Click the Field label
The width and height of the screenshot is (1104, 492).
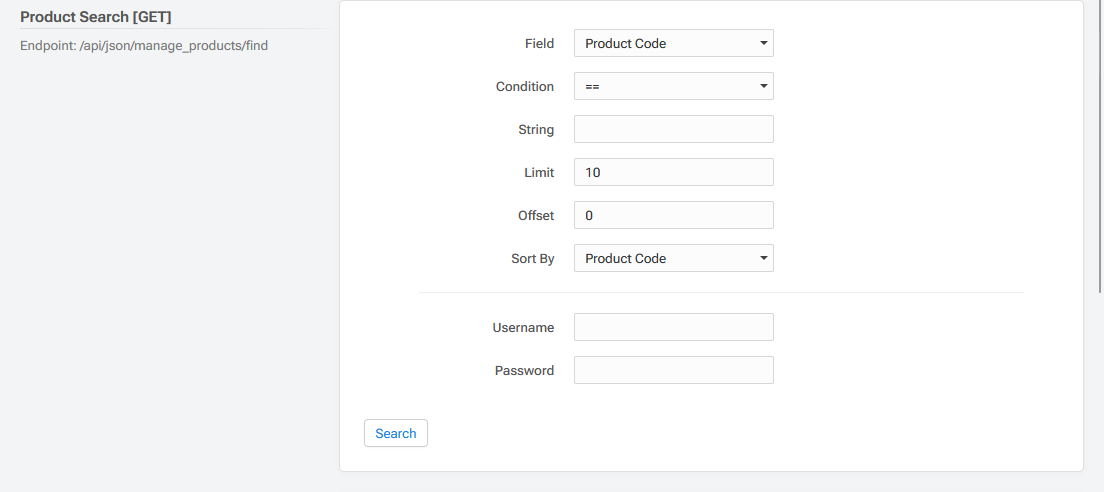pyautogui.click(x=539, y=44)
